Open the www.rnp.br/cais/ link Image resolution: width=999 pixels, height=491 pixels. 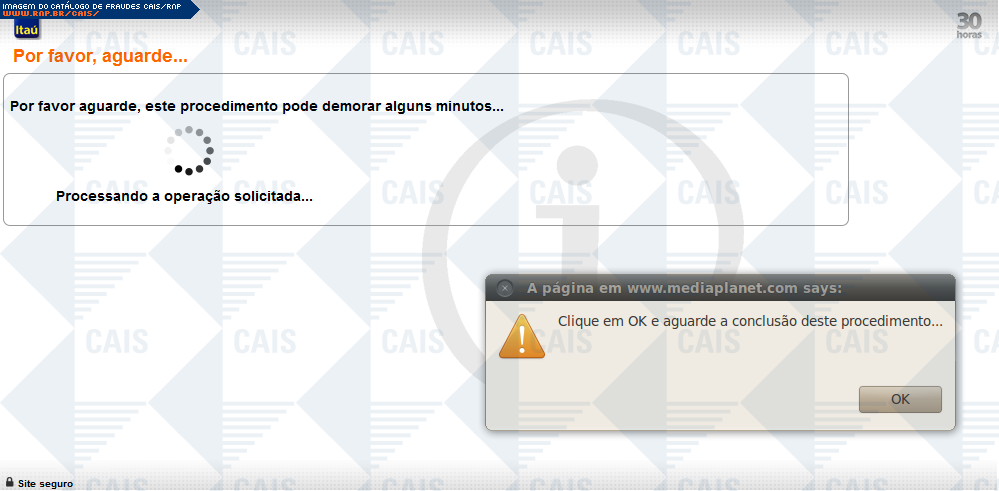click(50, 13)
